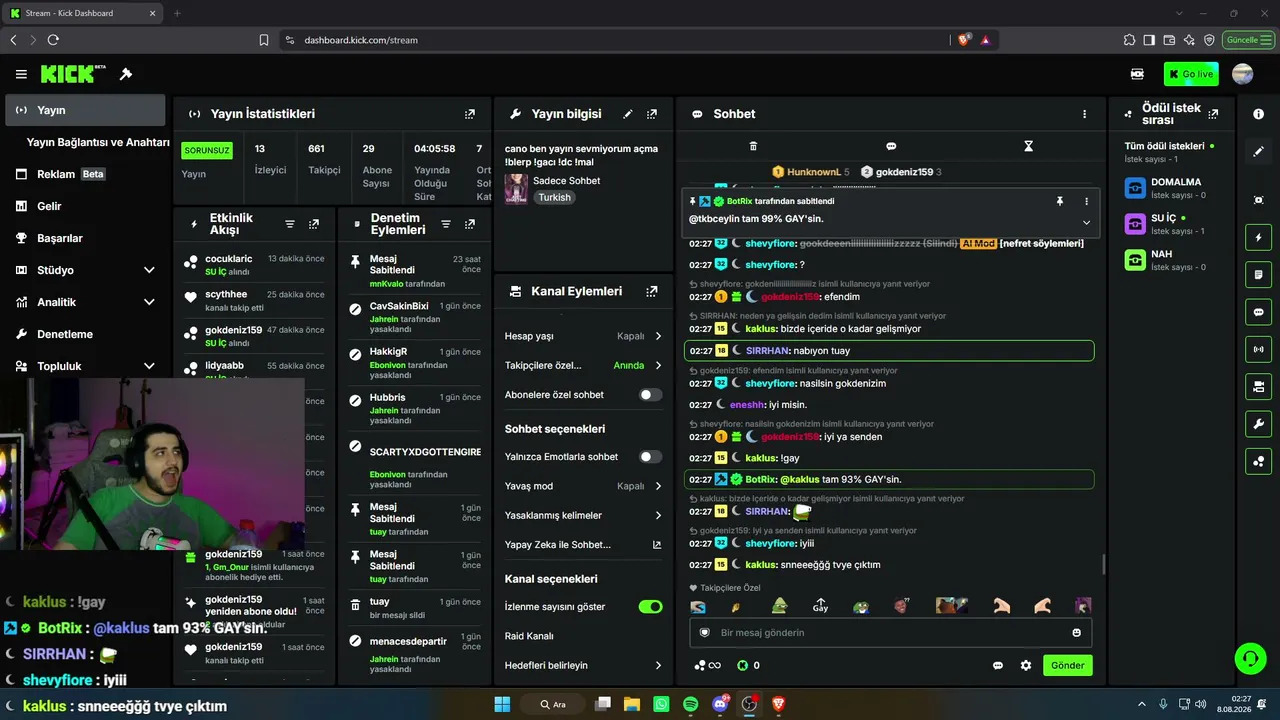Send the message with Gönder button
Viewport: 1280px width, 720px height.
(x=1067, y=665)
